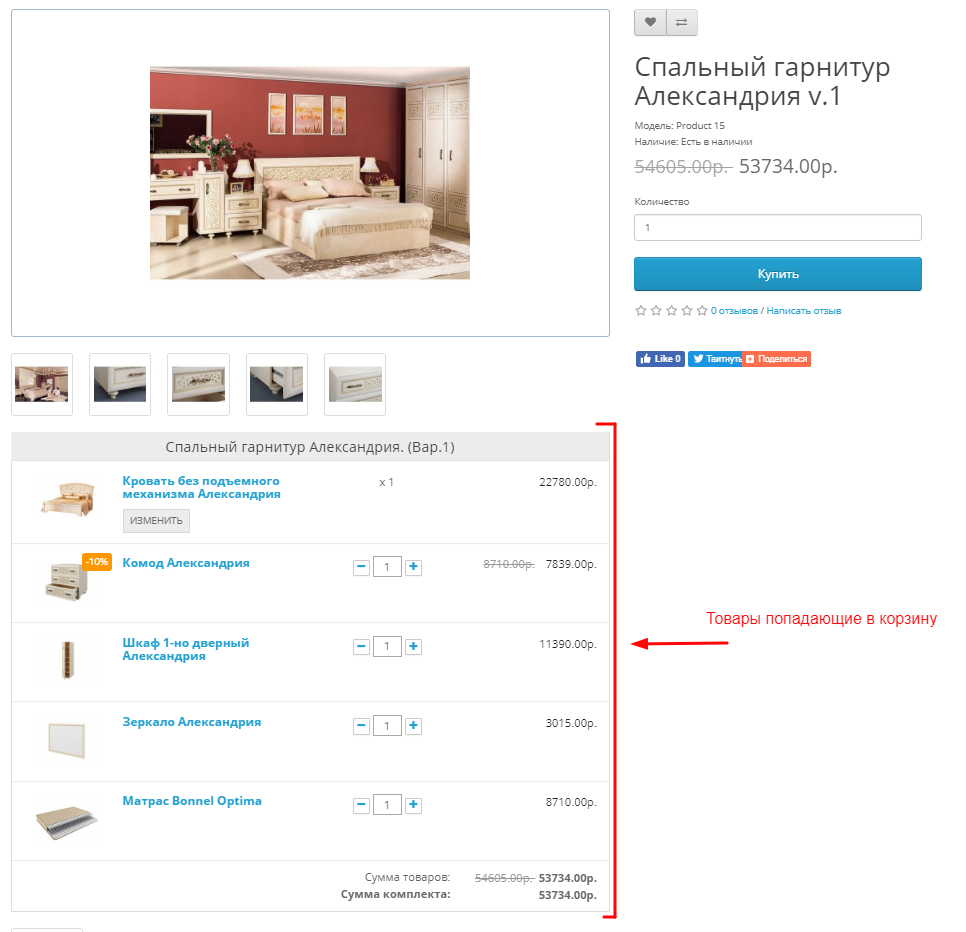This screenshot has width=966, height=932.
Task: Decrease Зеркало Александрия quantity with minus
Action: point(362,726)
